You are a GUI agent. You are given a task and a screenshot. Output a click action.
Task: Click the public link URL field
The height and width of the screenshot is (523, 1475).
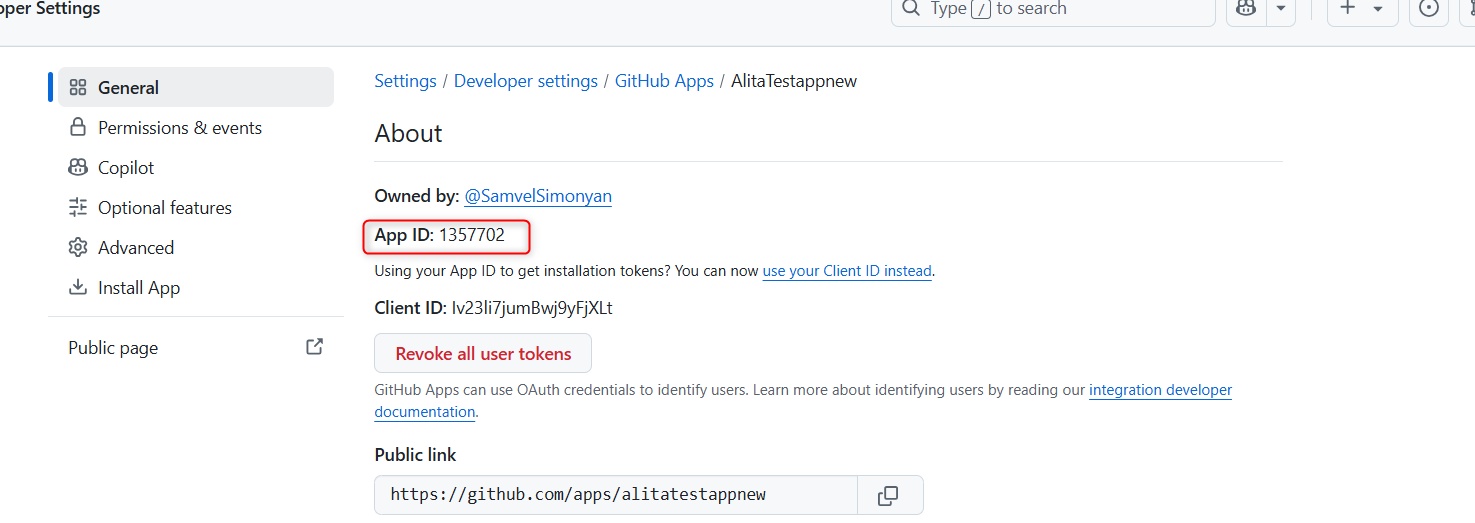[x=616, y=495]
